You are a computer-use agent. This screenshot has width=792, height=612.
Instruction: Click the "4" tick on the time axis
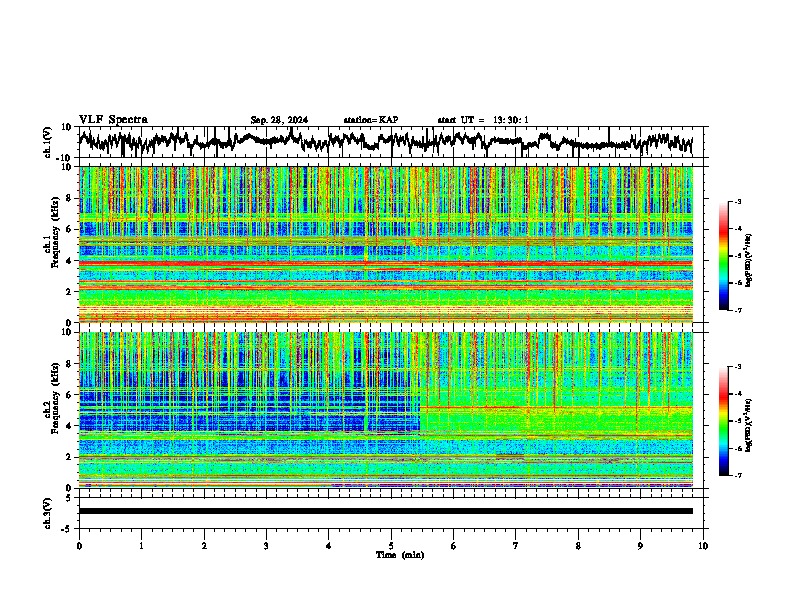tap(329, 546)
